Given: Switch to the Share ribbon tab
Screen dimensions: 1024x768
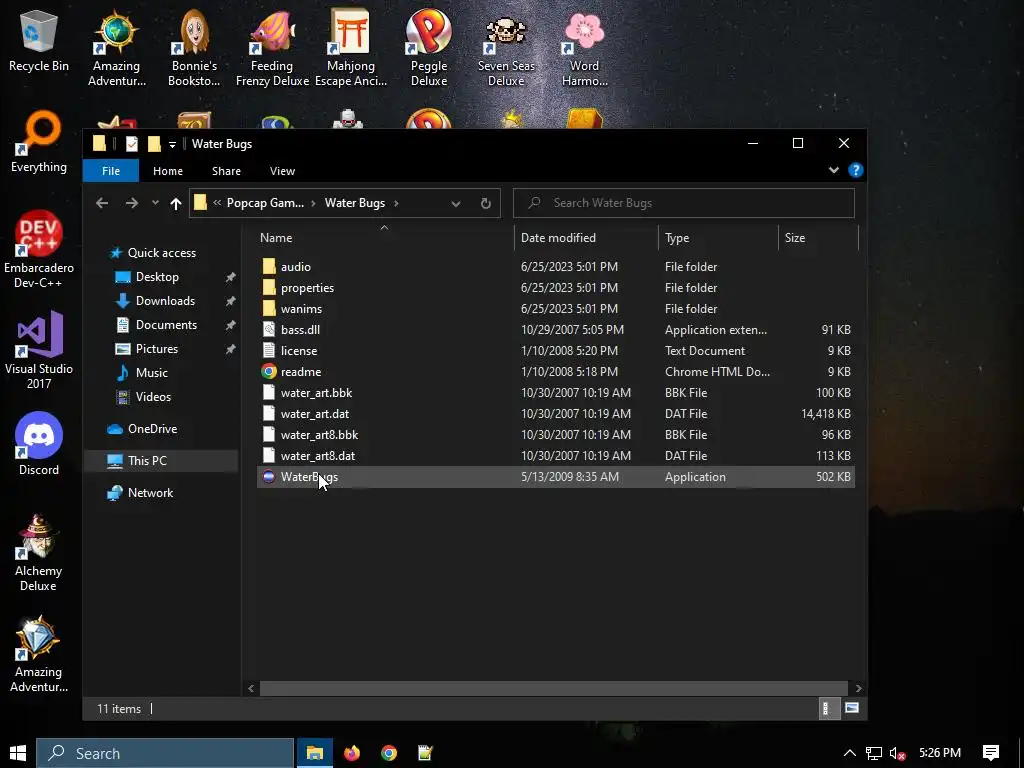Looking at the screenshot, I should (x=227, y=171).
